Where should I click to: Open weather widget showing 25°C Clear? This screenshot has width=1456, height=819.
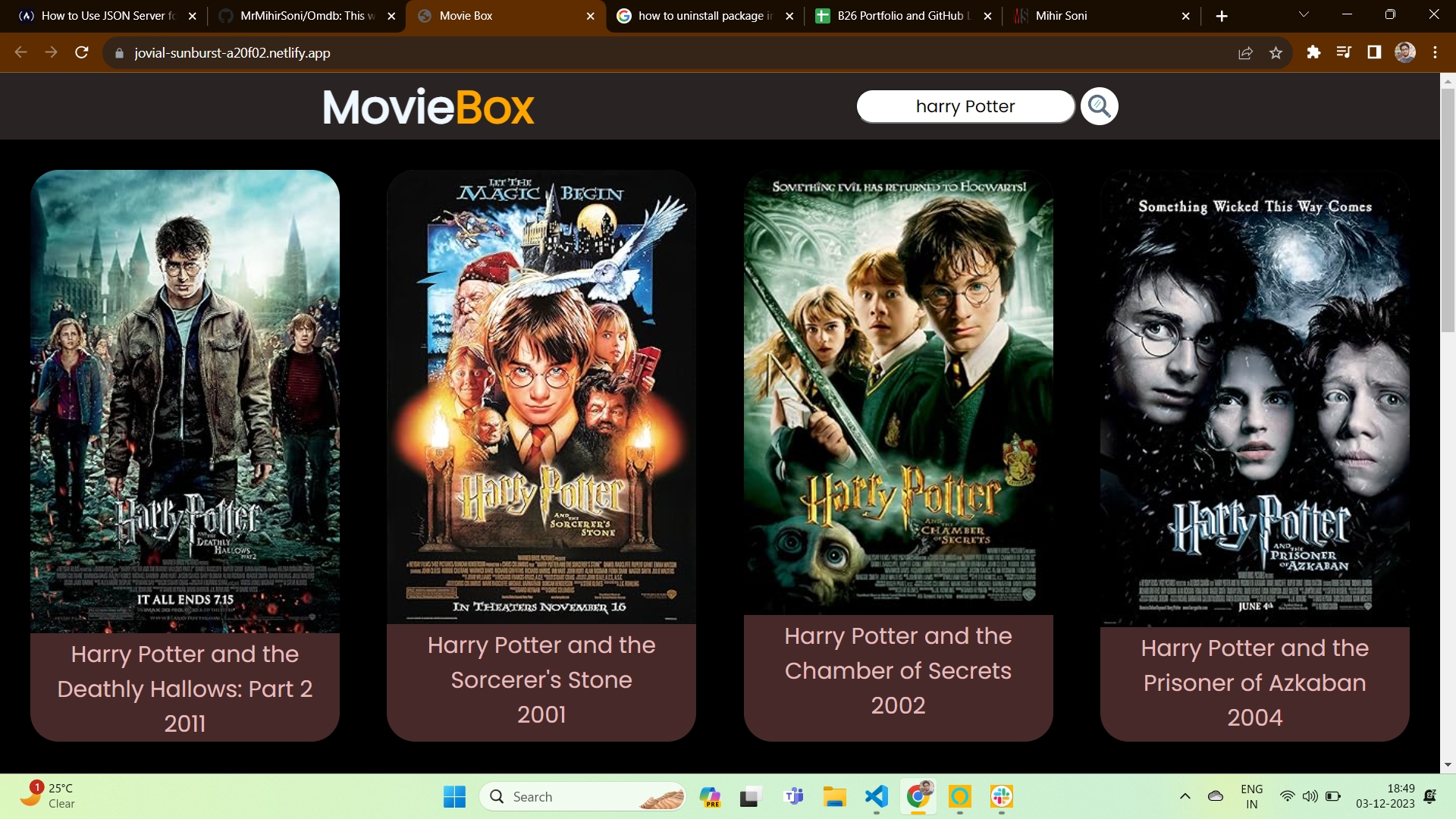[47, 795]
